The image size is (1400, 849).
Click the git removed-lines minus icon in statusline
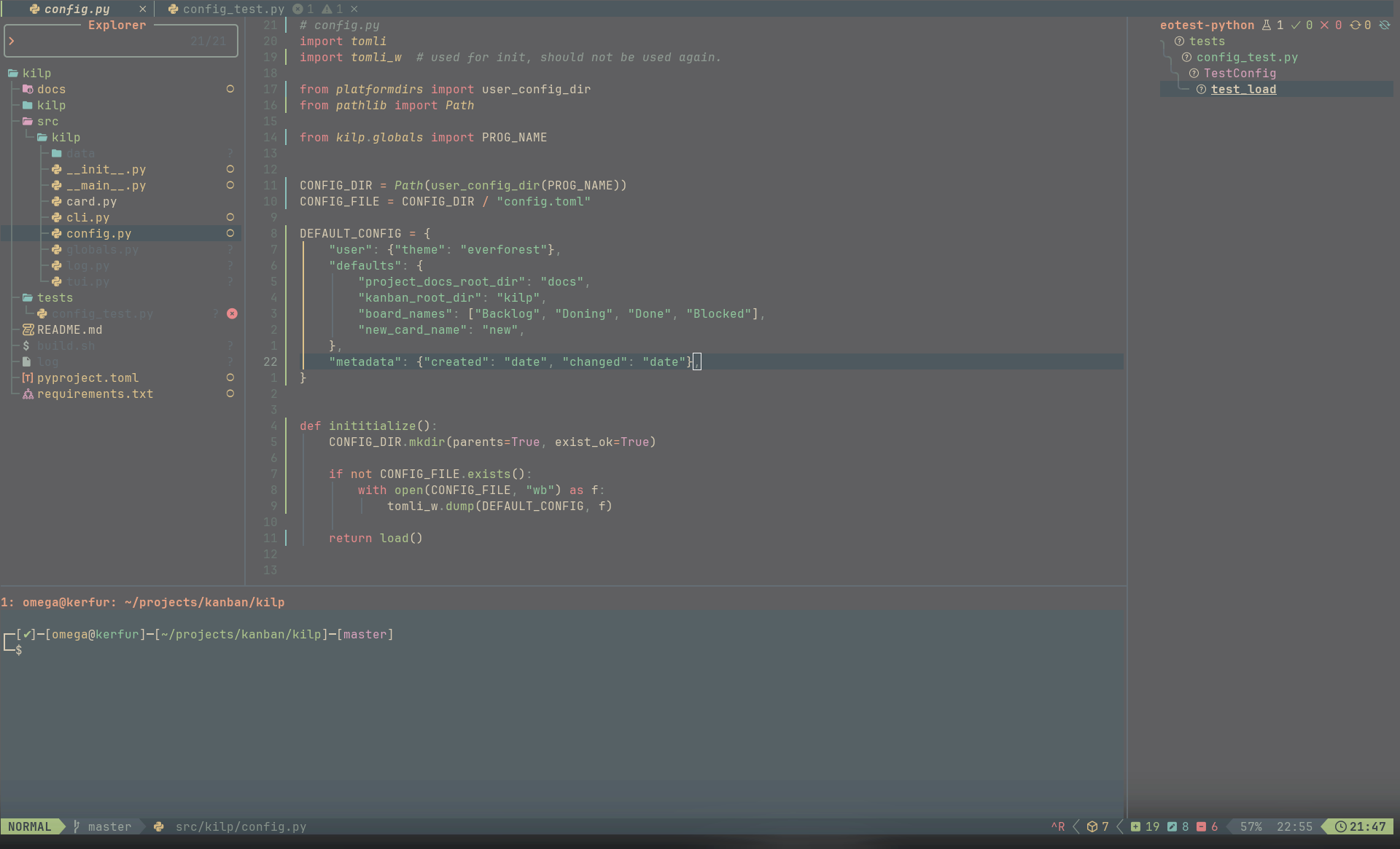(x=1201, y=826)
